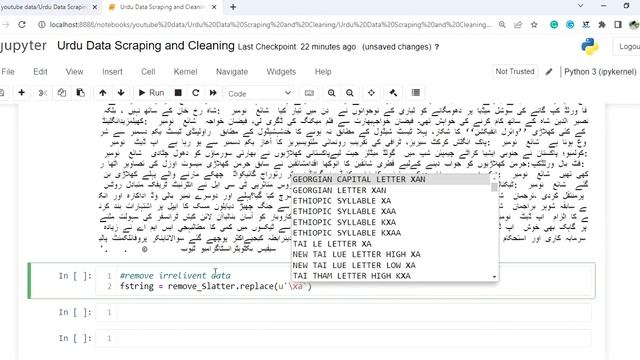Image resolution: width=640 pixels, height=360 pixels.
Task: Click the zoom out magnifier toolbar icon
Action: [350, 93]
